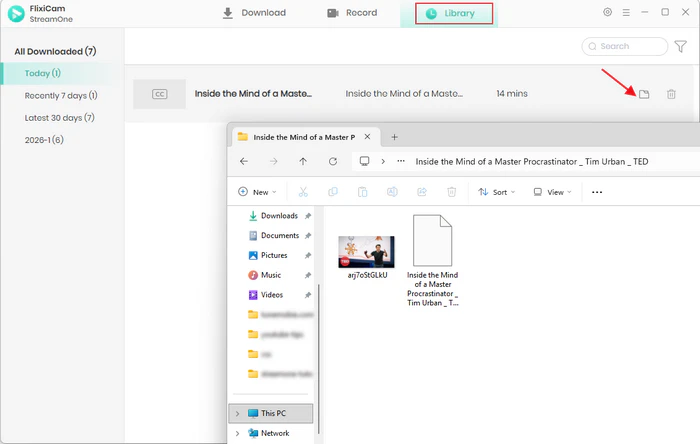Click the Paste clipboard icon
The image size is (700, 444).
point(362,192)
